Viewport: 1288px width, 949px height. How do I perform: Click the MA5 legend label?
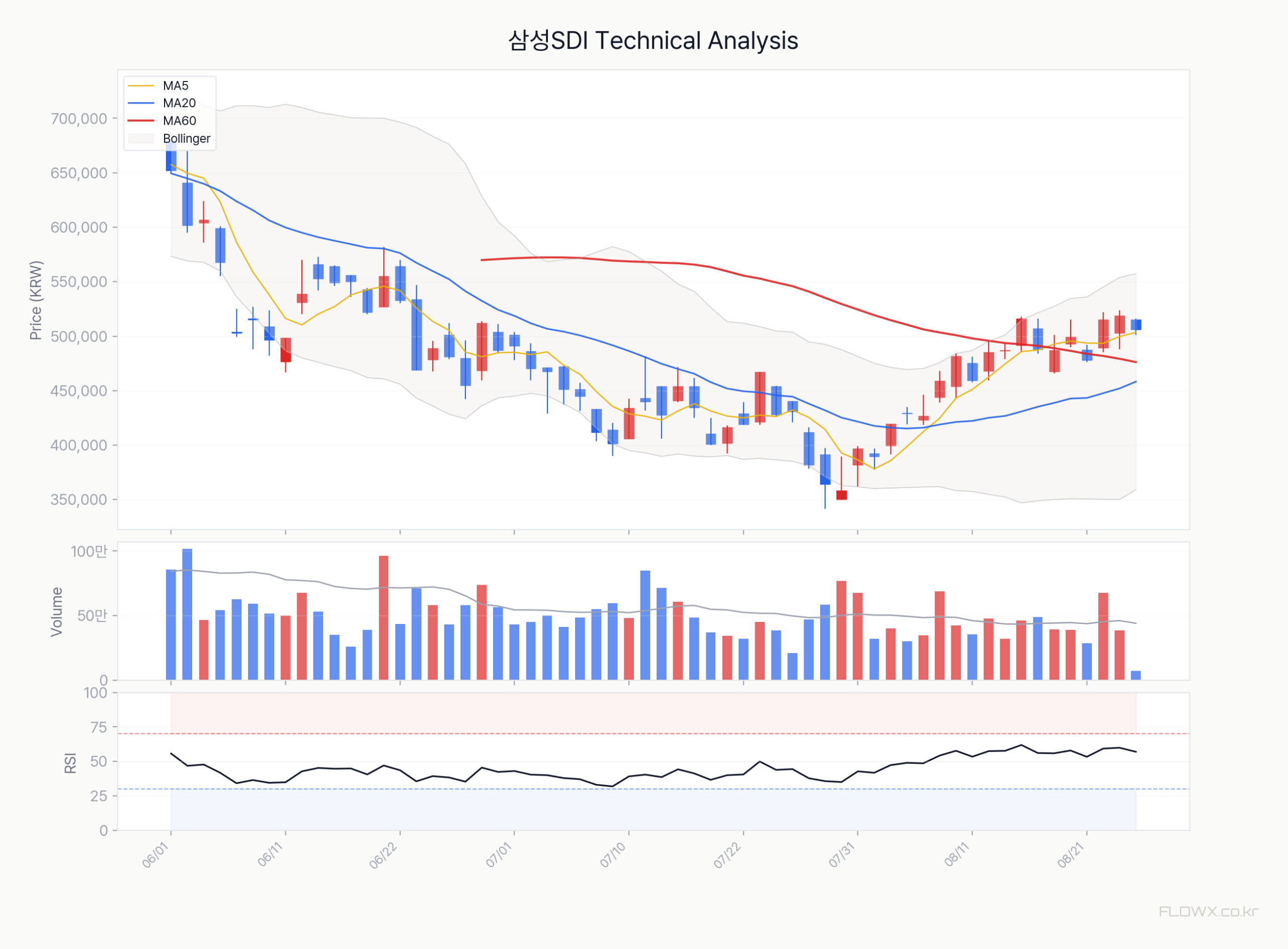click(x=175, y=86)
